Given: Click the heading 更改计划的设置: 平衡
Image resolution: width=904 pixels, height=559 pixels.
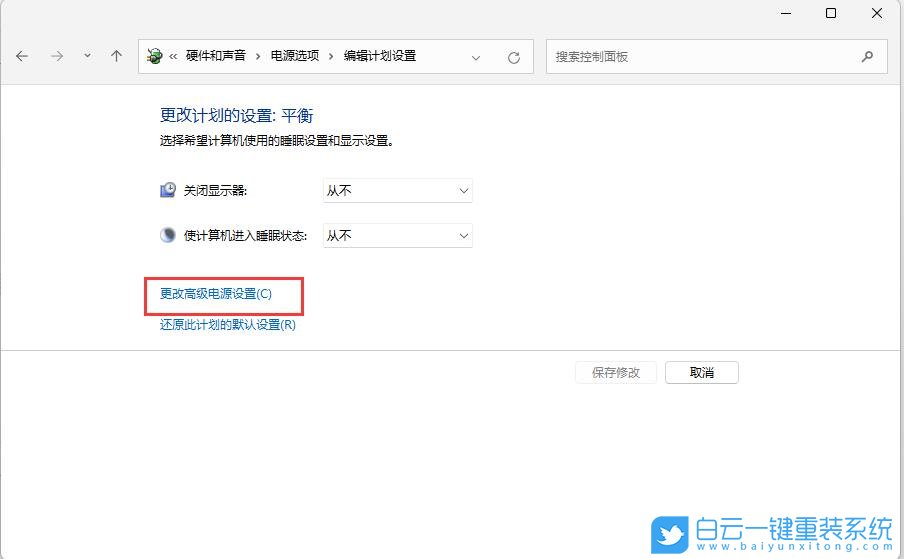Looking at the screenshot, I should pyautogui.click(x=236, y=115).
